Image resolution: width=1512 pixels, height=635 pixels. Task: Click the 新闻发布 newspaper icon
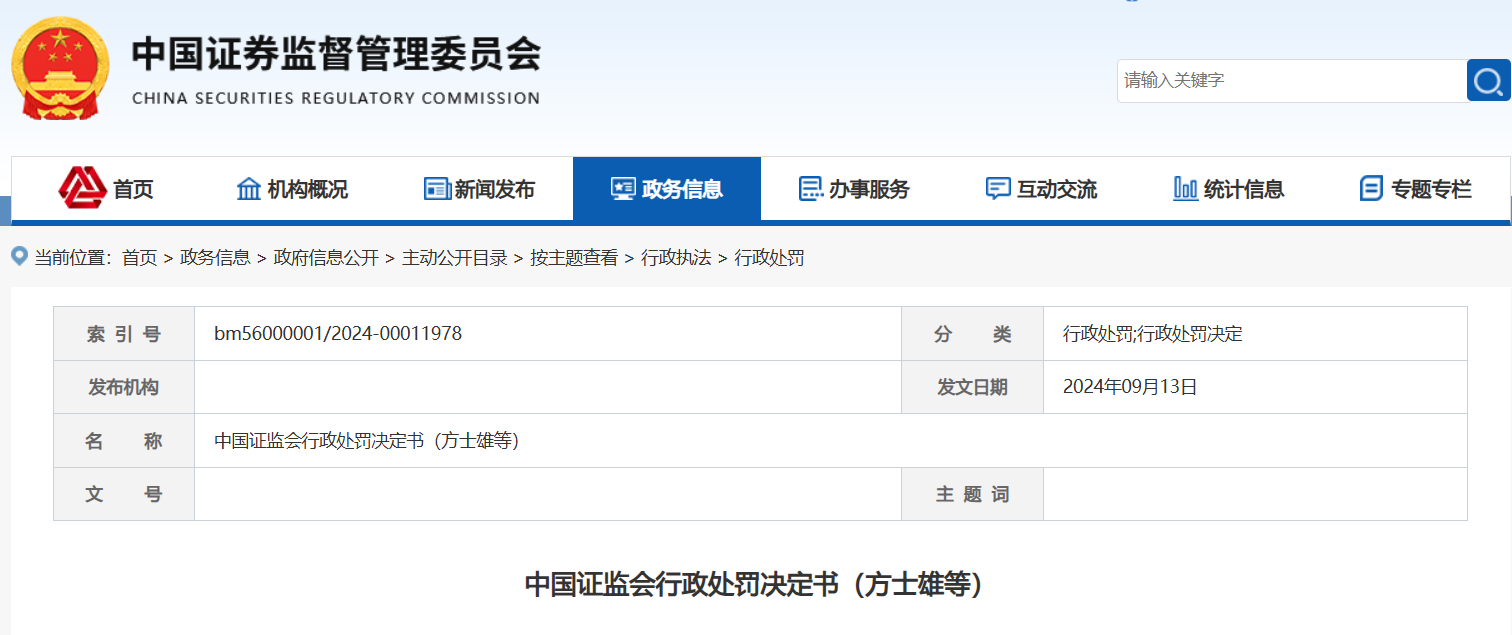coord(437,188)
